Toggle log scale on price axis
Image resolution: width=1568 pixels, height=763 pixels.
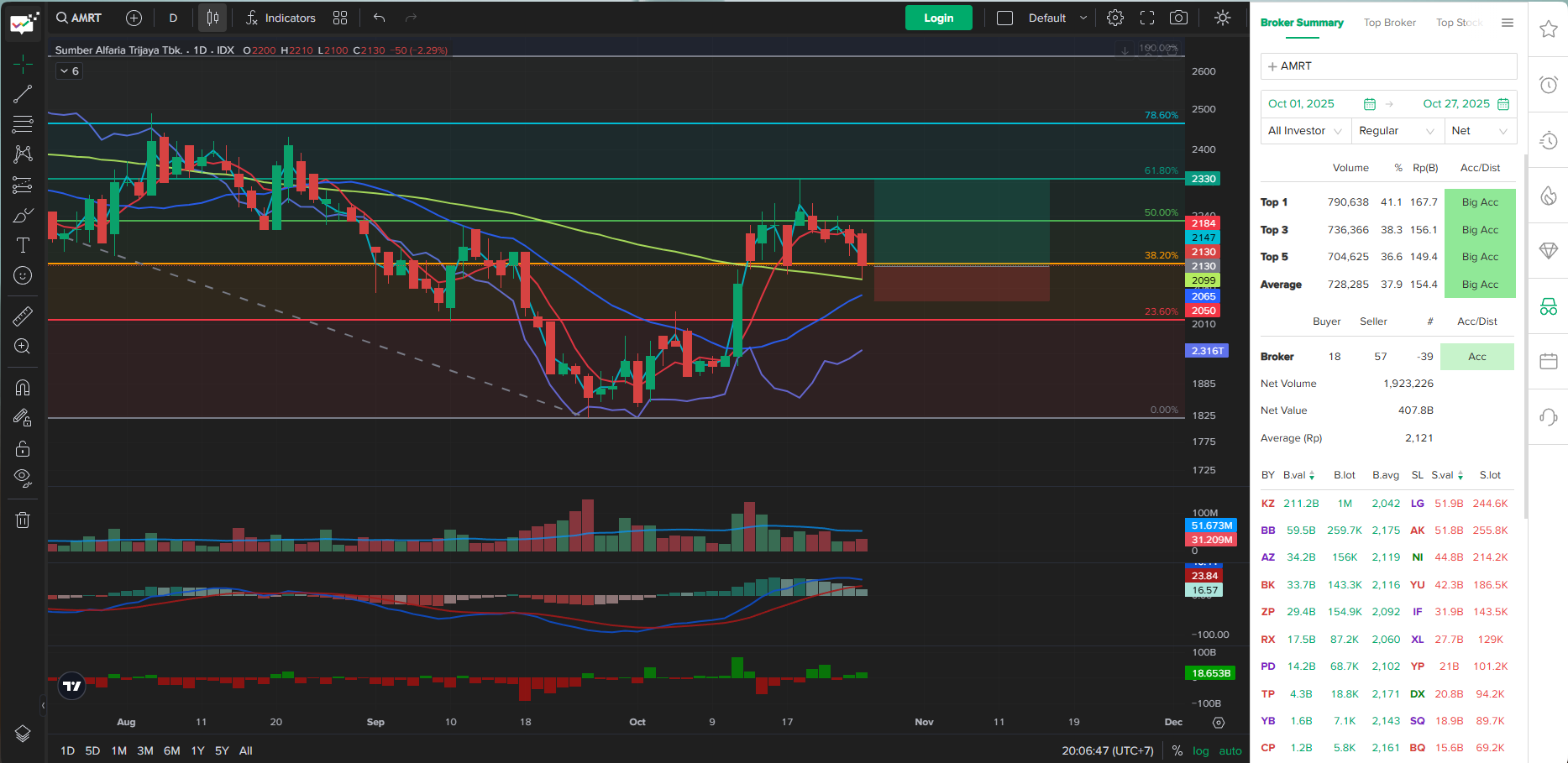tap(1201, 750)
